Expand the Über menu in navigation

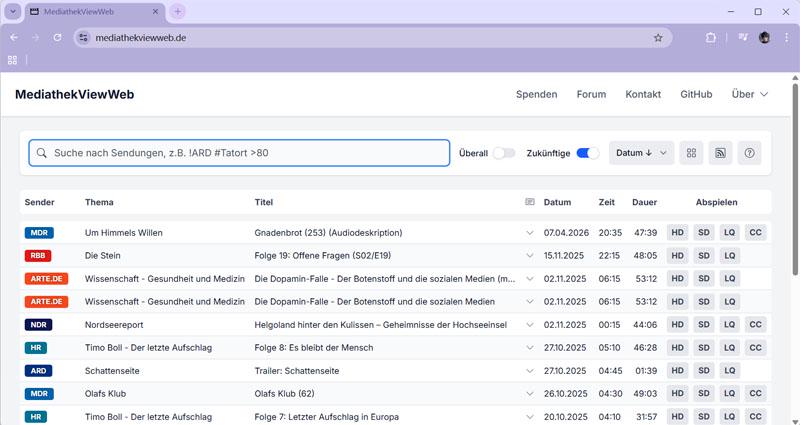tap(749, 94)
